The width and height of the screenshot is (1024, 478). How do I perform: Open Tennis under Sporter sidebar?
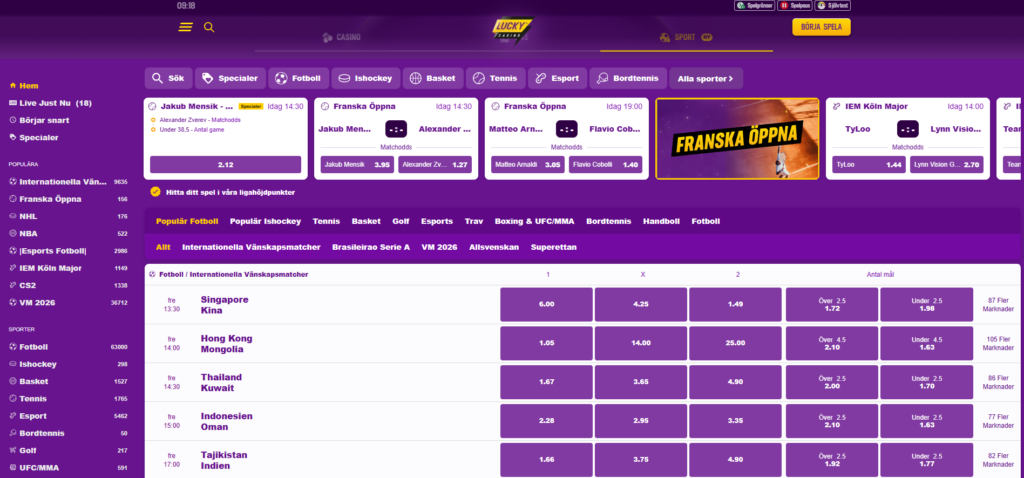pos(68,398)
